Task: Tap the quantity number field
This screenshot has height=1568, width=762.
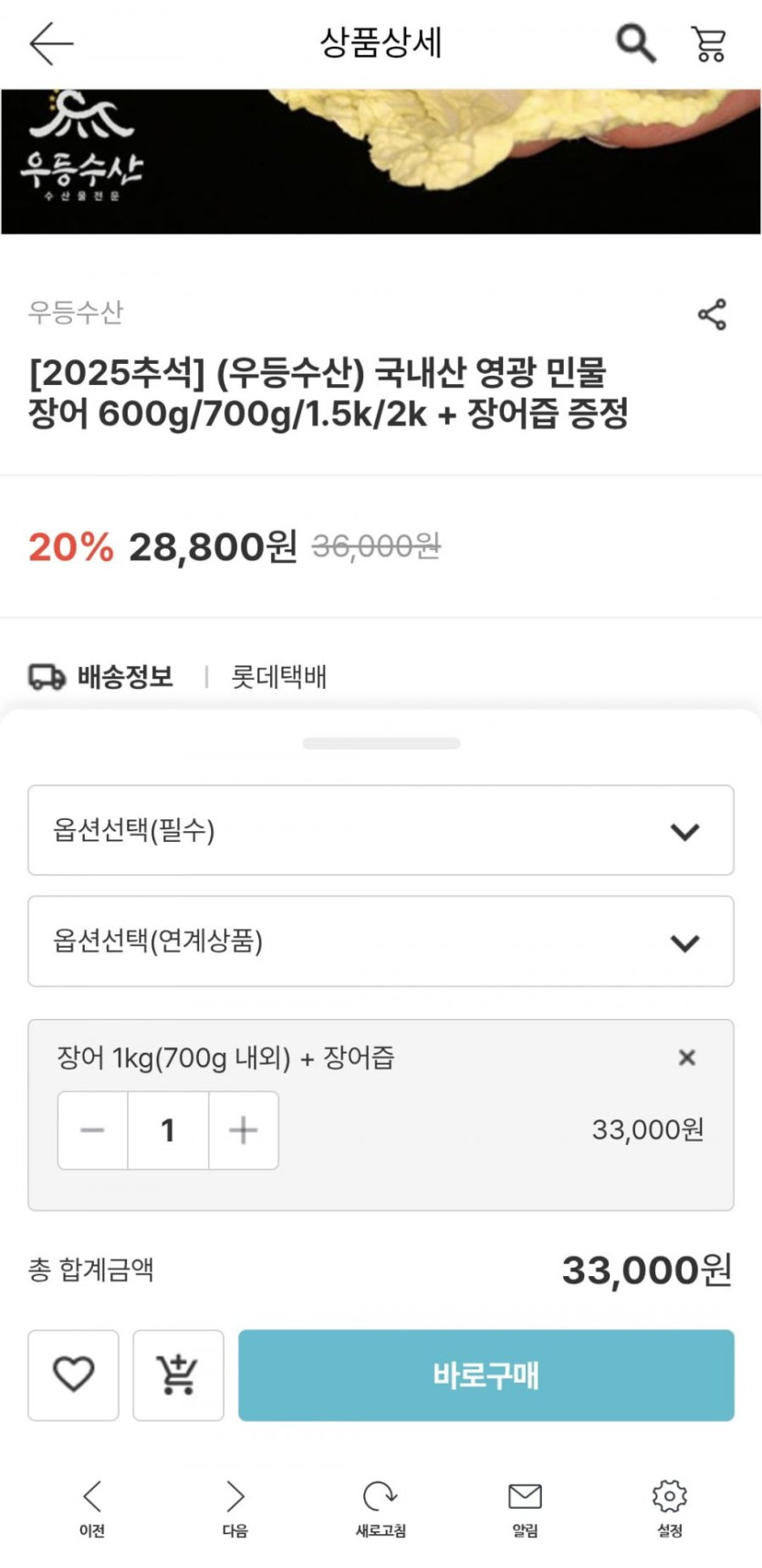Action: pyautogui.click(x=168, y=1130)
